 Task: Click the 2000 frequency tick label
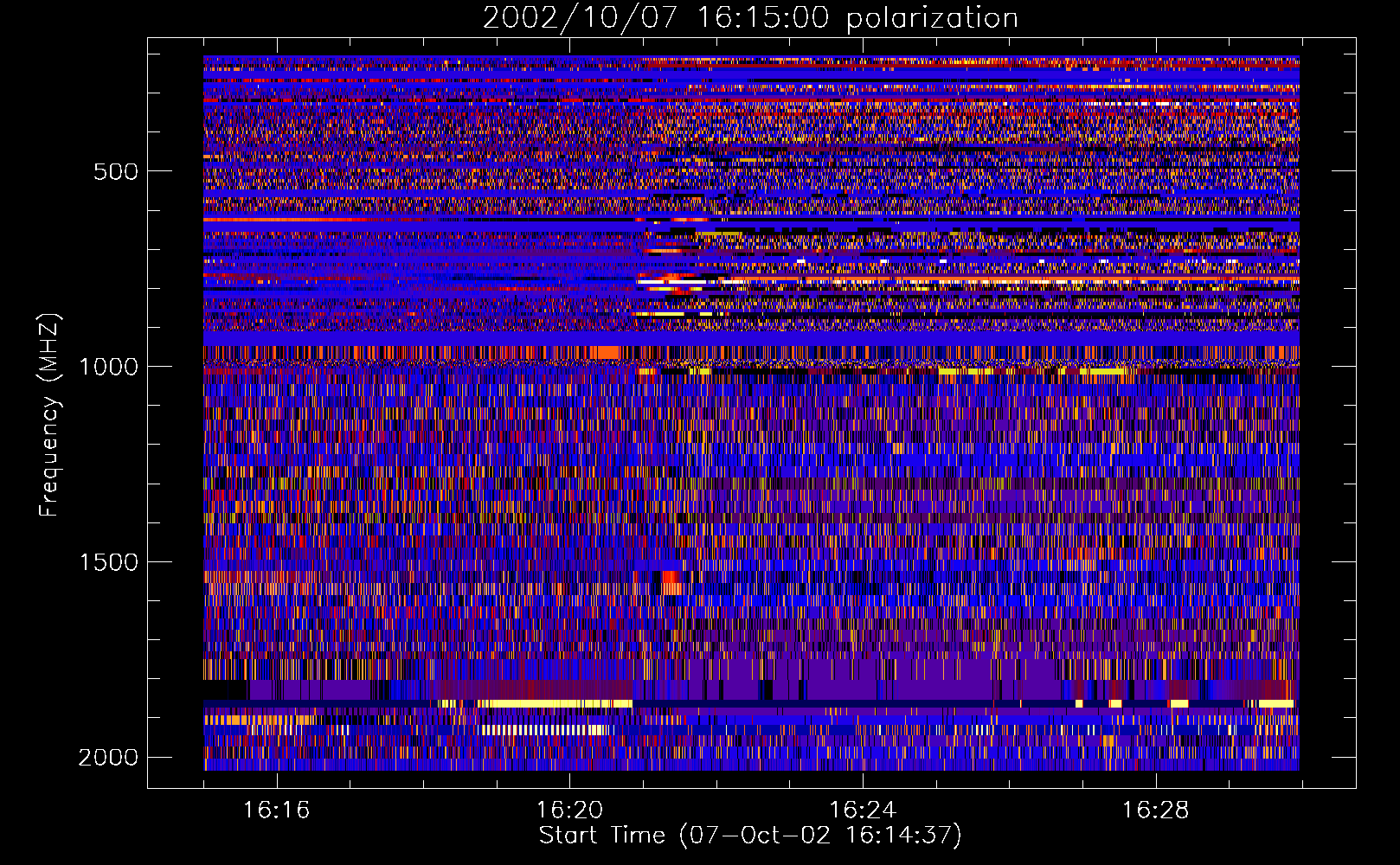pyautogui.click(x=108, y=758)
